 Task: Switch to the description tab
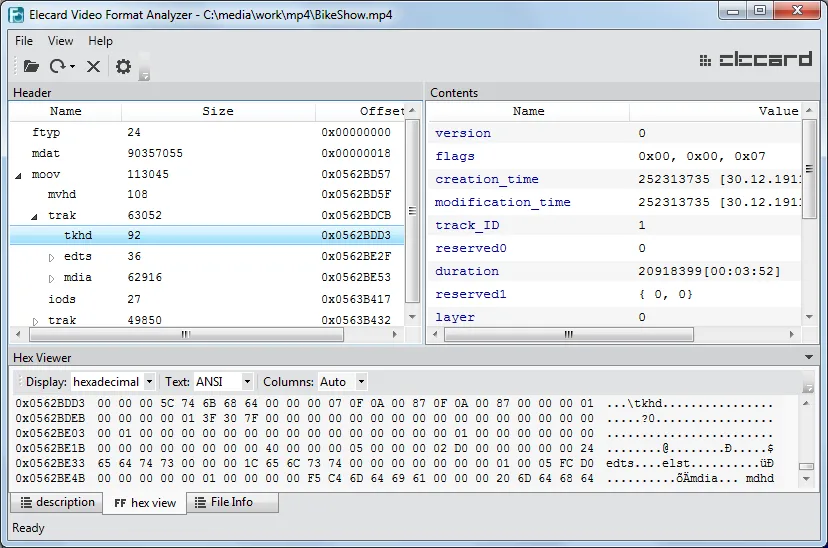[56, 502]
